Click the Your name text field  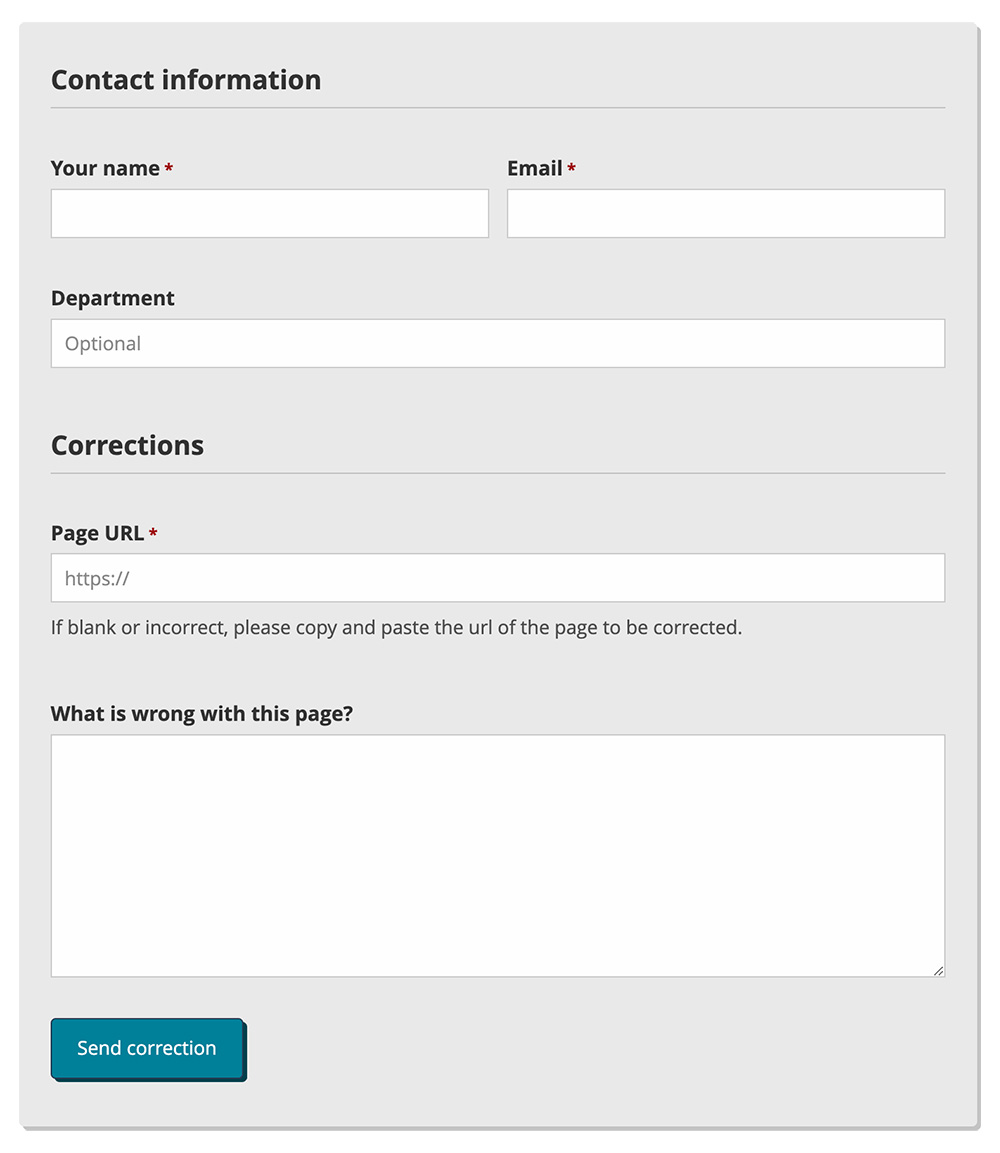269,214
